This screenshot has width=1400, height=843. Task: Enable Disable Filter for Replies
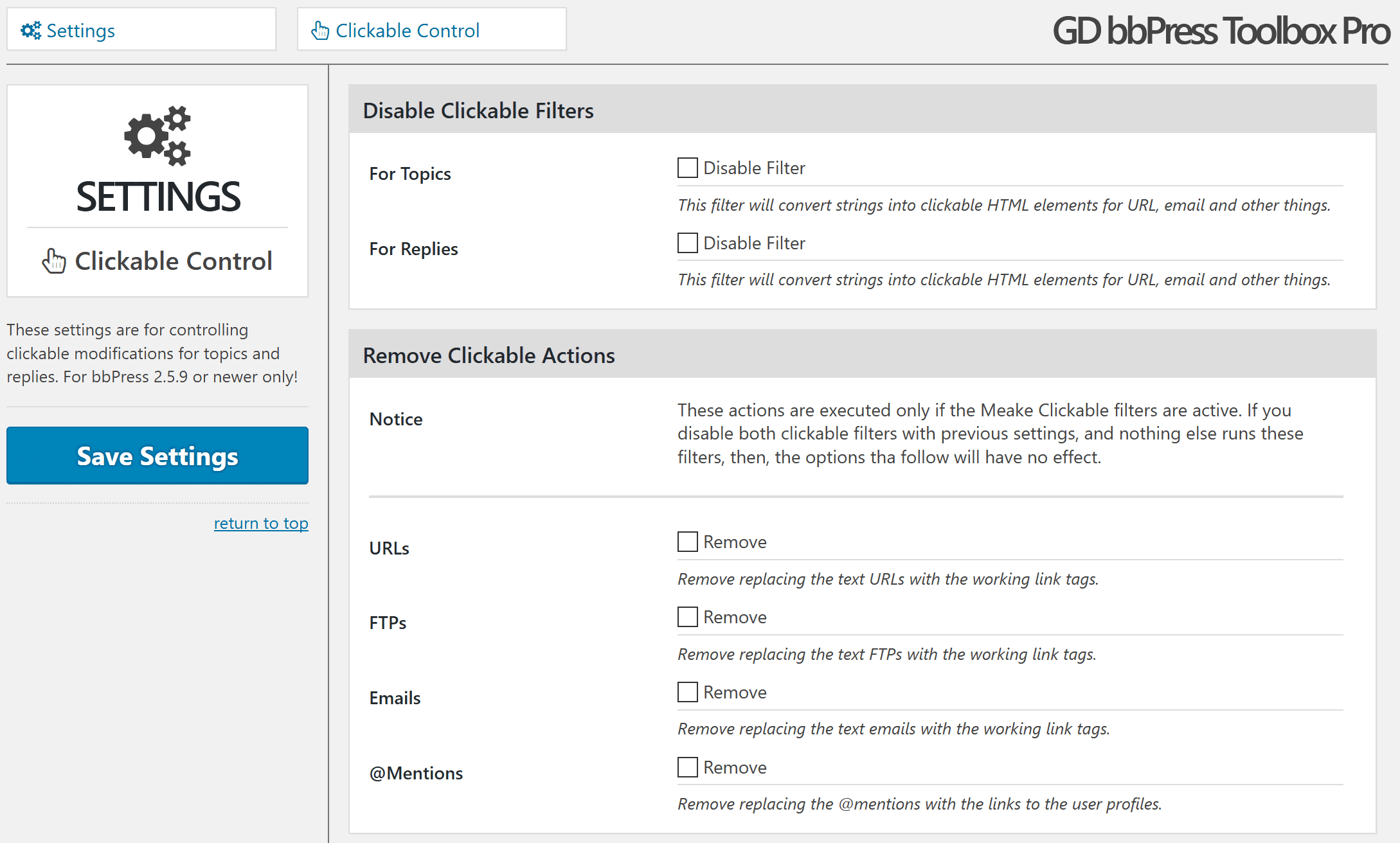point(688,243)
